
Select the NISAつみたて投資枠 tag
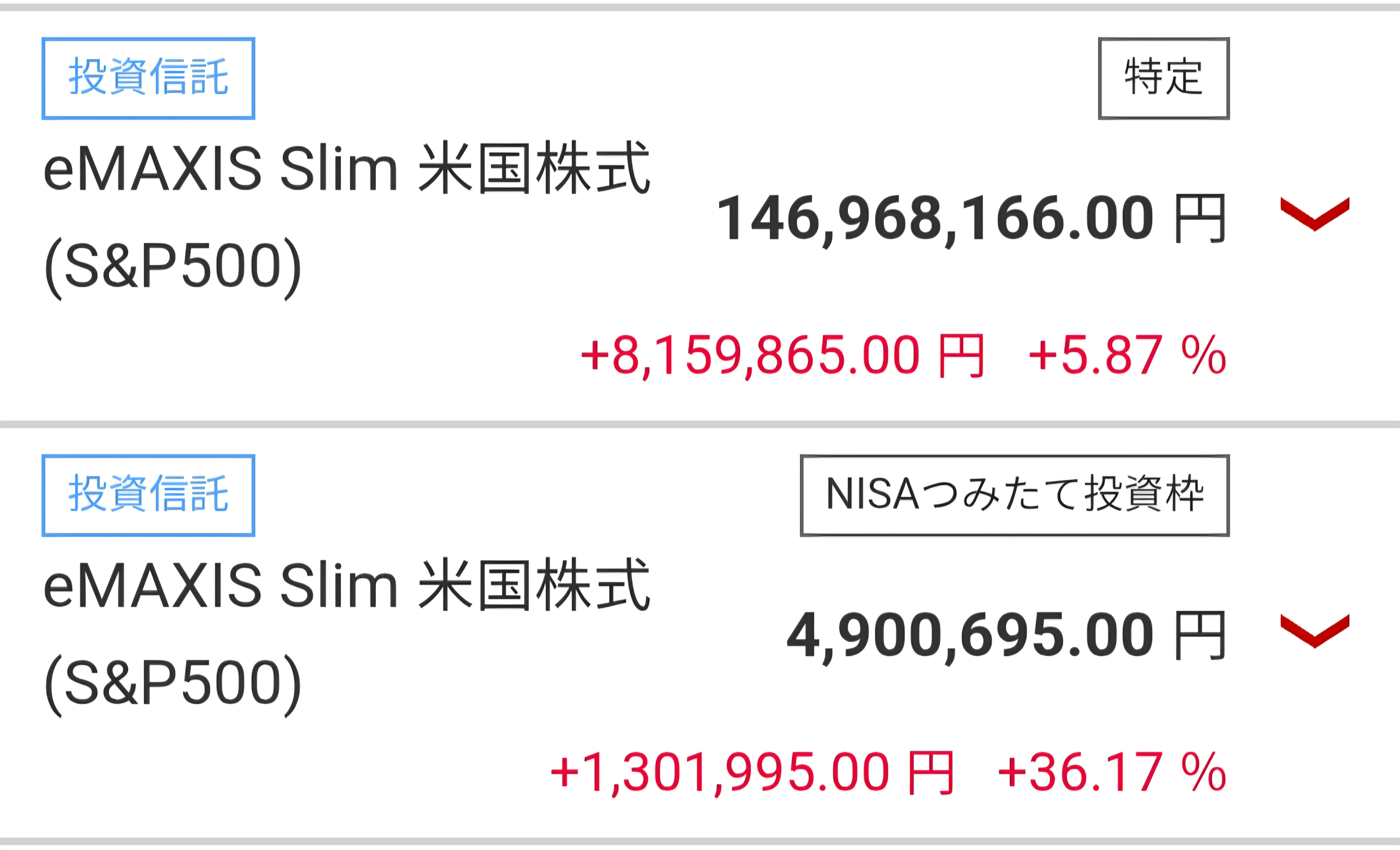tap(1015, 495)
